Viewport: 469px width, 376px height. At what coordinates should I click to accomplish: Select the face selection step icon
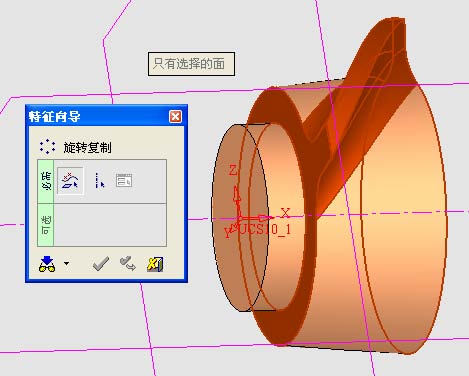coord(70,181)
